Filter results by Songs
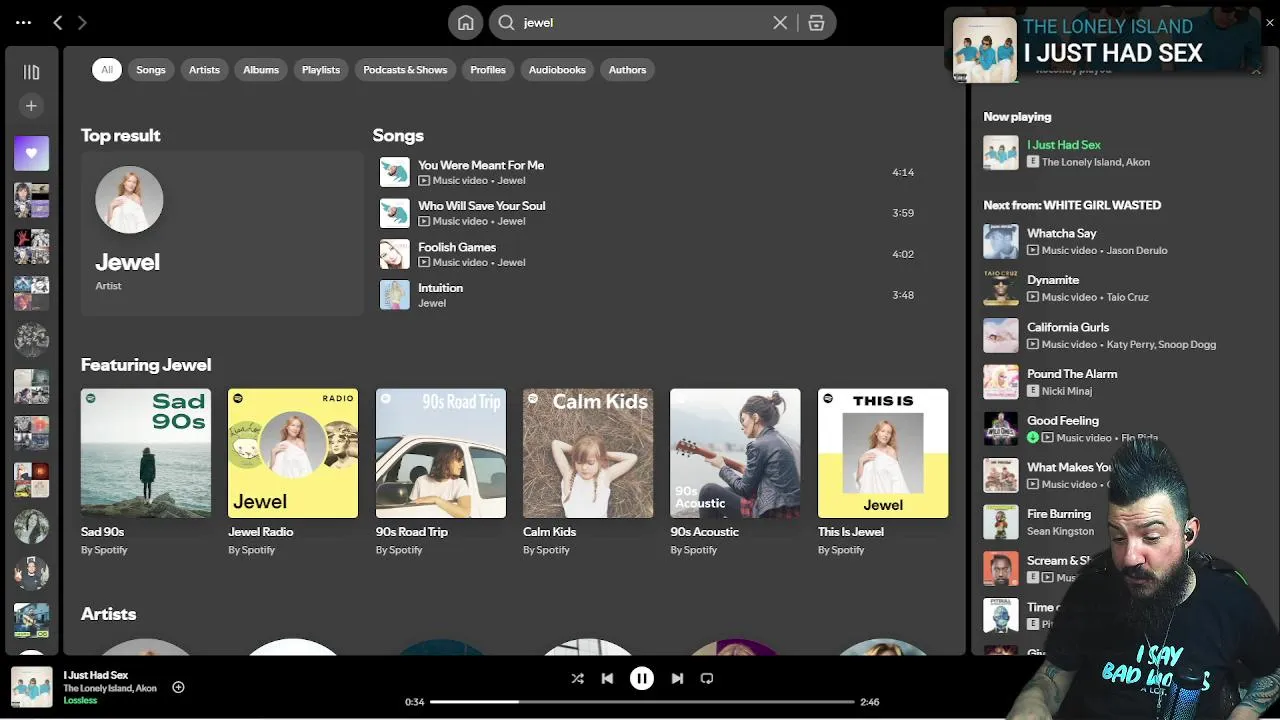The width and height of the screenshot is (1280, 720). tap(151, 70)
